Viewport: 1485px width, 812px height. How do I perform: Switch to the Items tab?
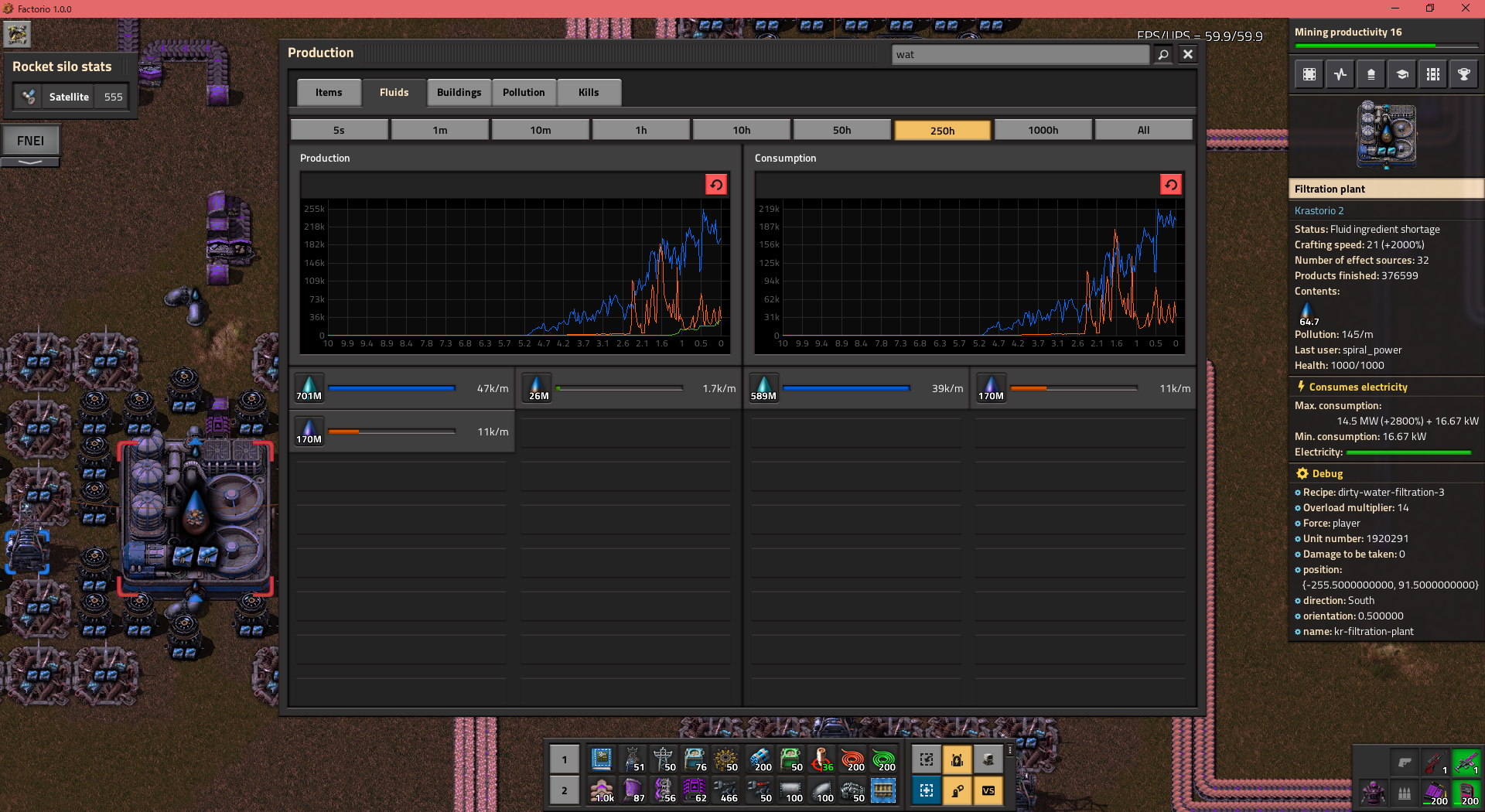pyautogui.click(x=329, y=92)
